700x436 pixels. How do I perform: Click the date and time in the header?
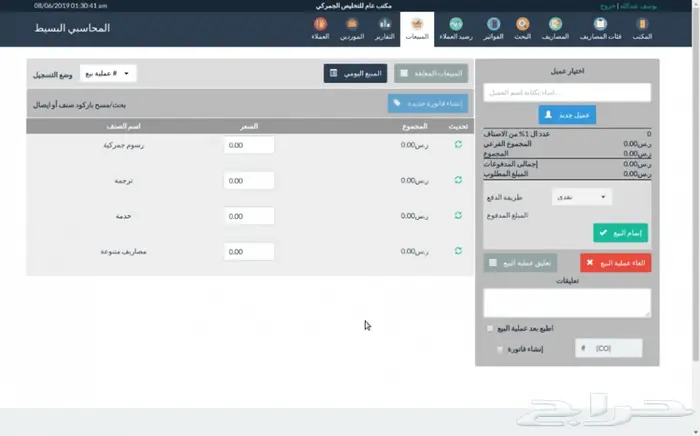coord(71,6)
